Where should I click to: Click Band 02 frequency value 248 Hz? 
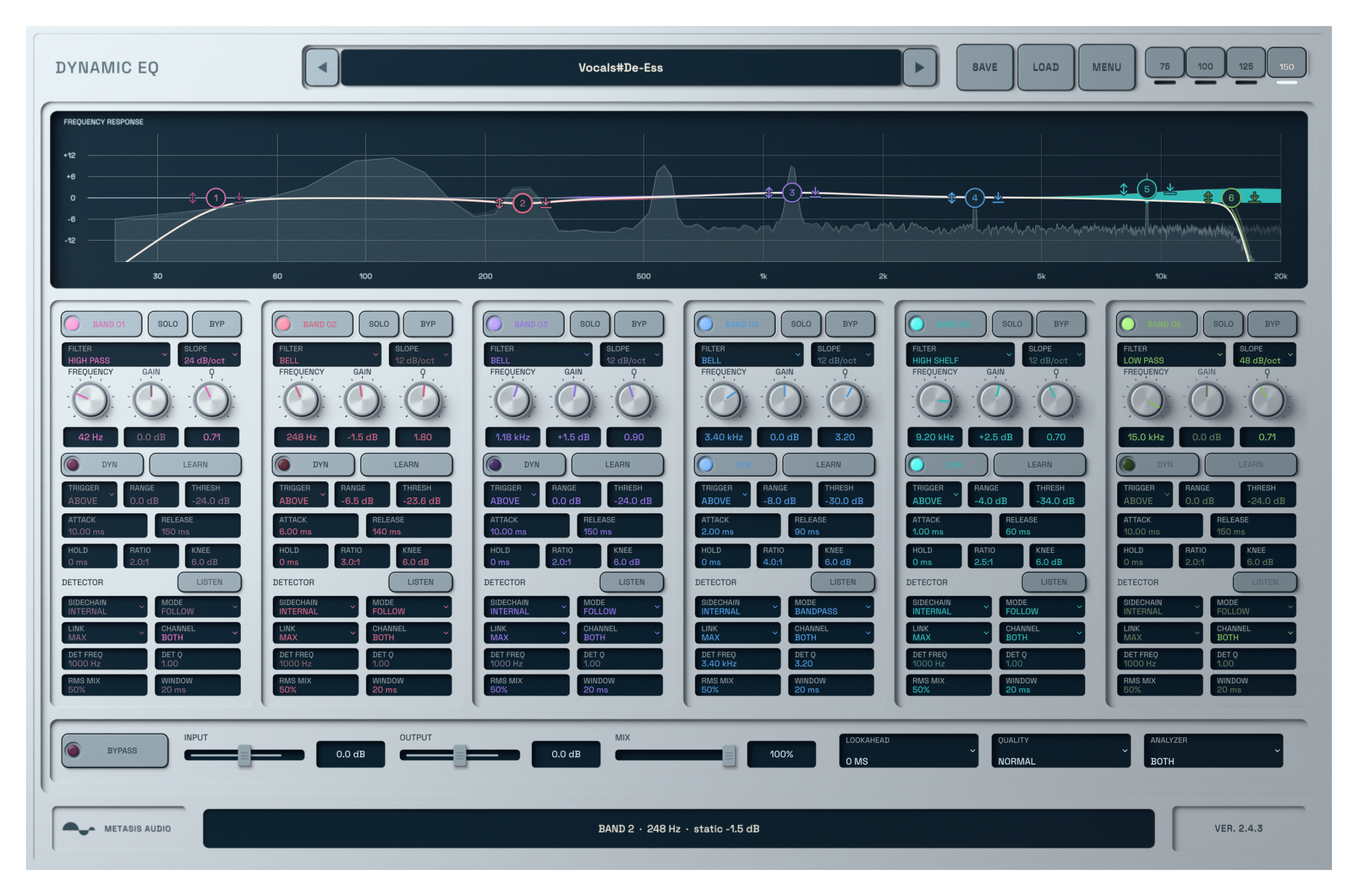301,436
